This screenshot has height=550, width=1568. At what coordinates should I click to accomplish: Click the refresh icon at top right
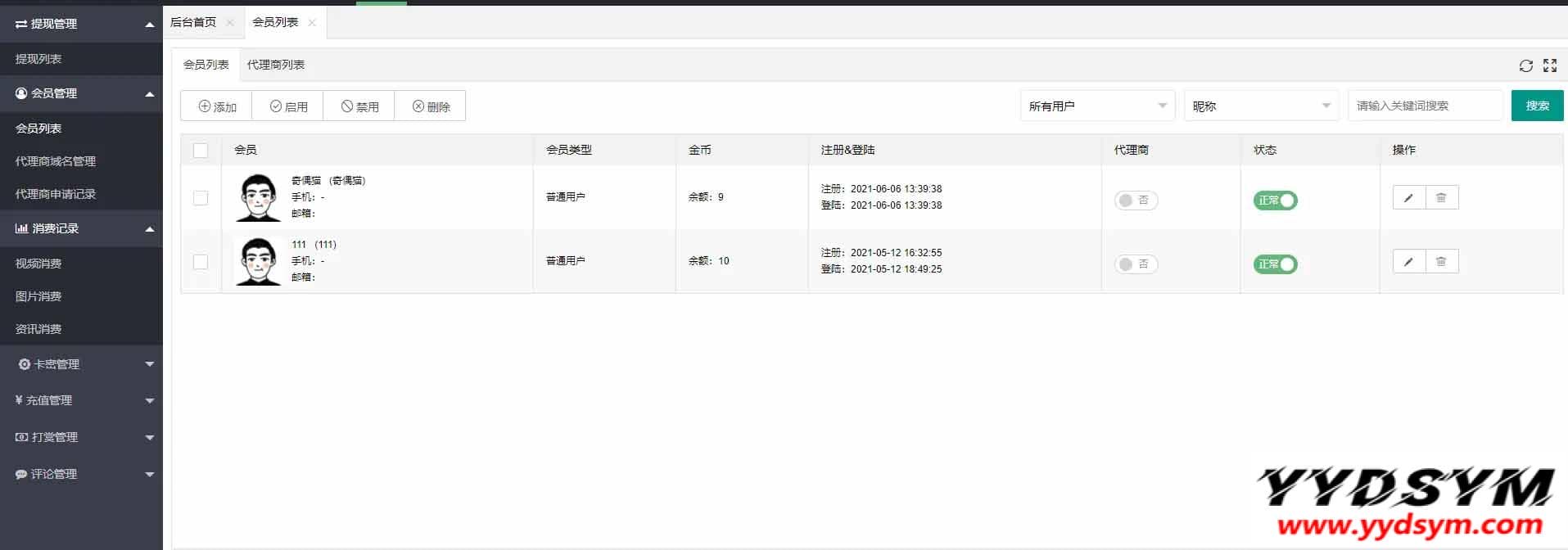click(1525, 65)
